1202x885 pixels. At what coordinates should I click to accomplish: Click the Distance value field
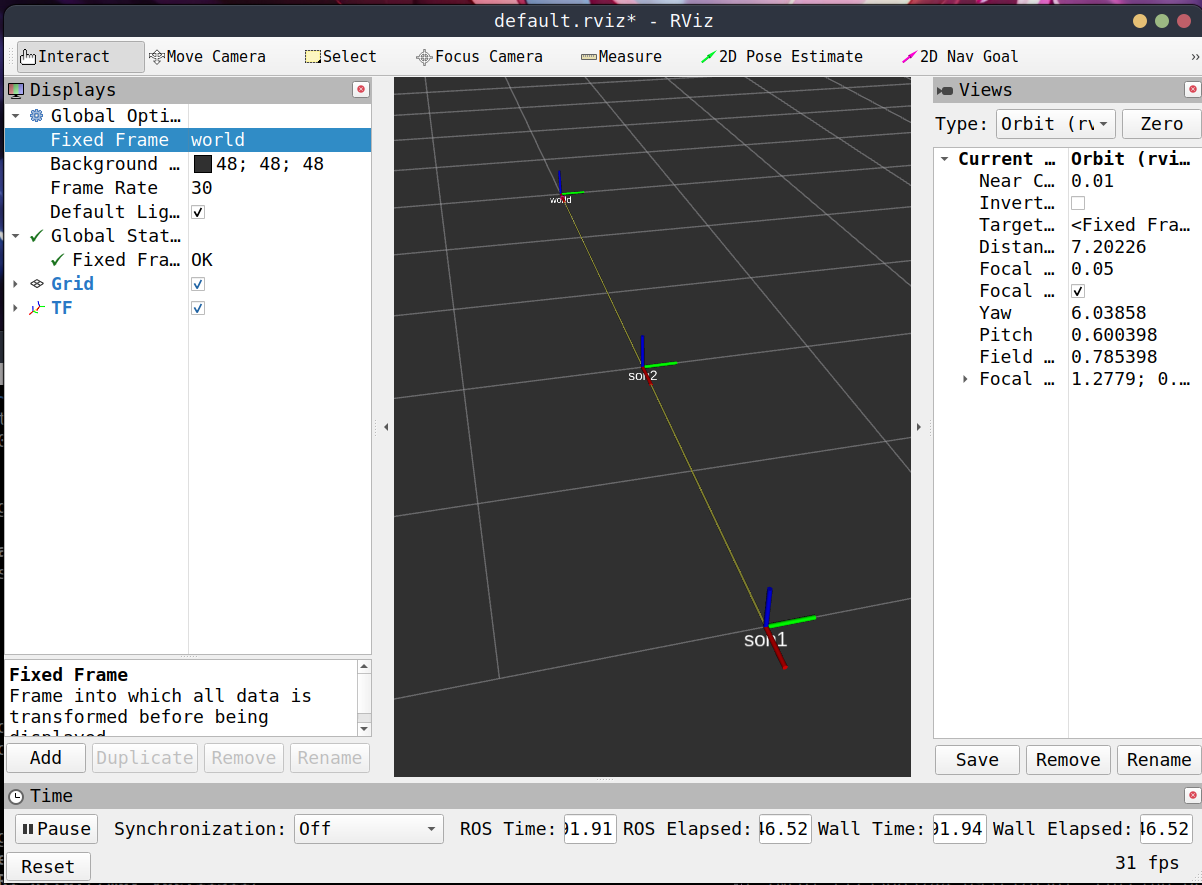tap(1130, 247)
